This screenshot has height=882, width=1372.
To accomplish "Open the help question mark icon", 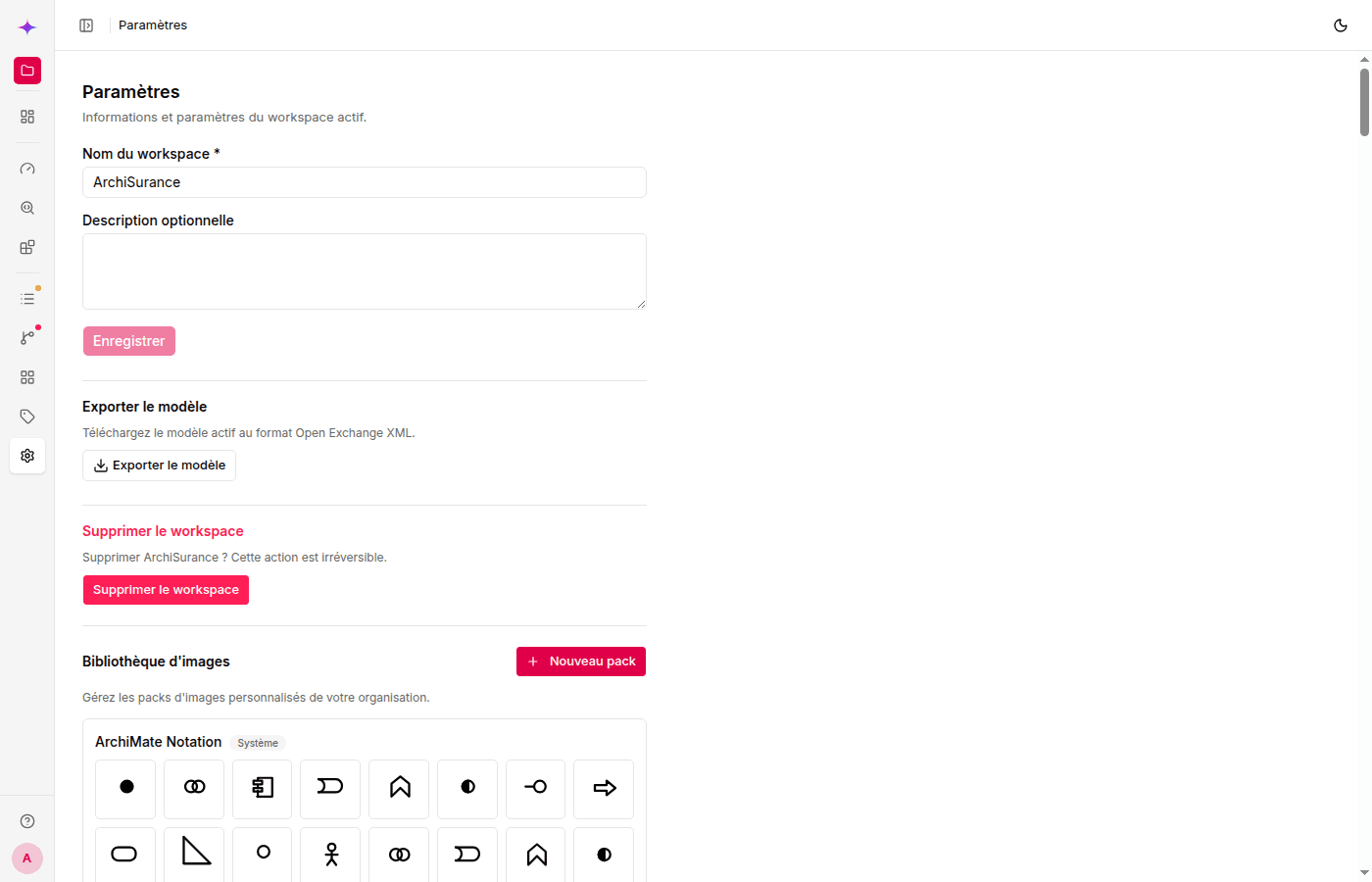I will [x=27, y=821].
